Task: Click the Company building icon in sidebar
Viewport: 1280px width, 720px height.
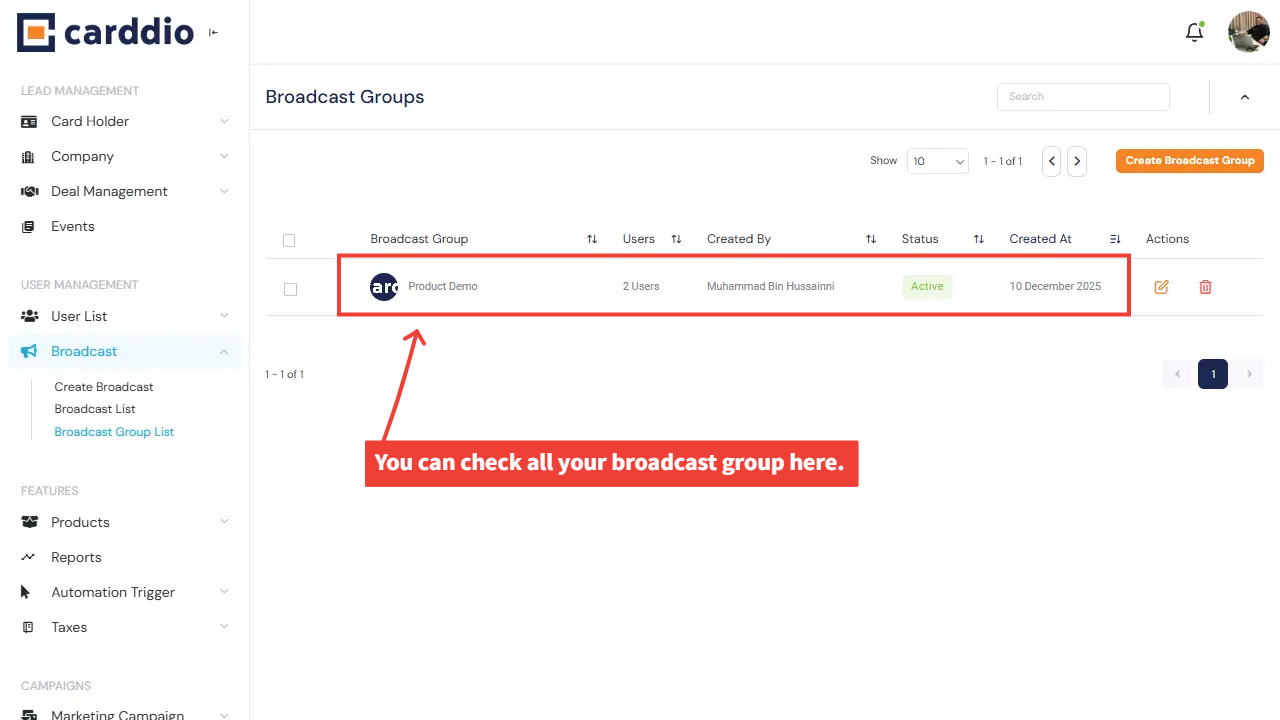Action: click(x=29, y=156)
